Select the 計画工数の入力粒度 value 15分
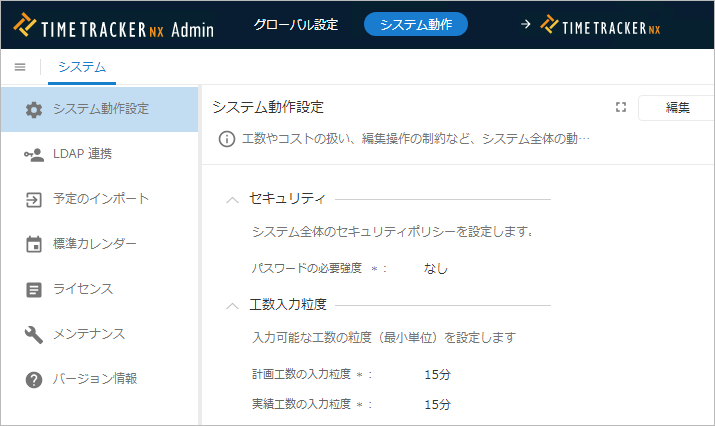715x426 pixels. tap(437, 375)
